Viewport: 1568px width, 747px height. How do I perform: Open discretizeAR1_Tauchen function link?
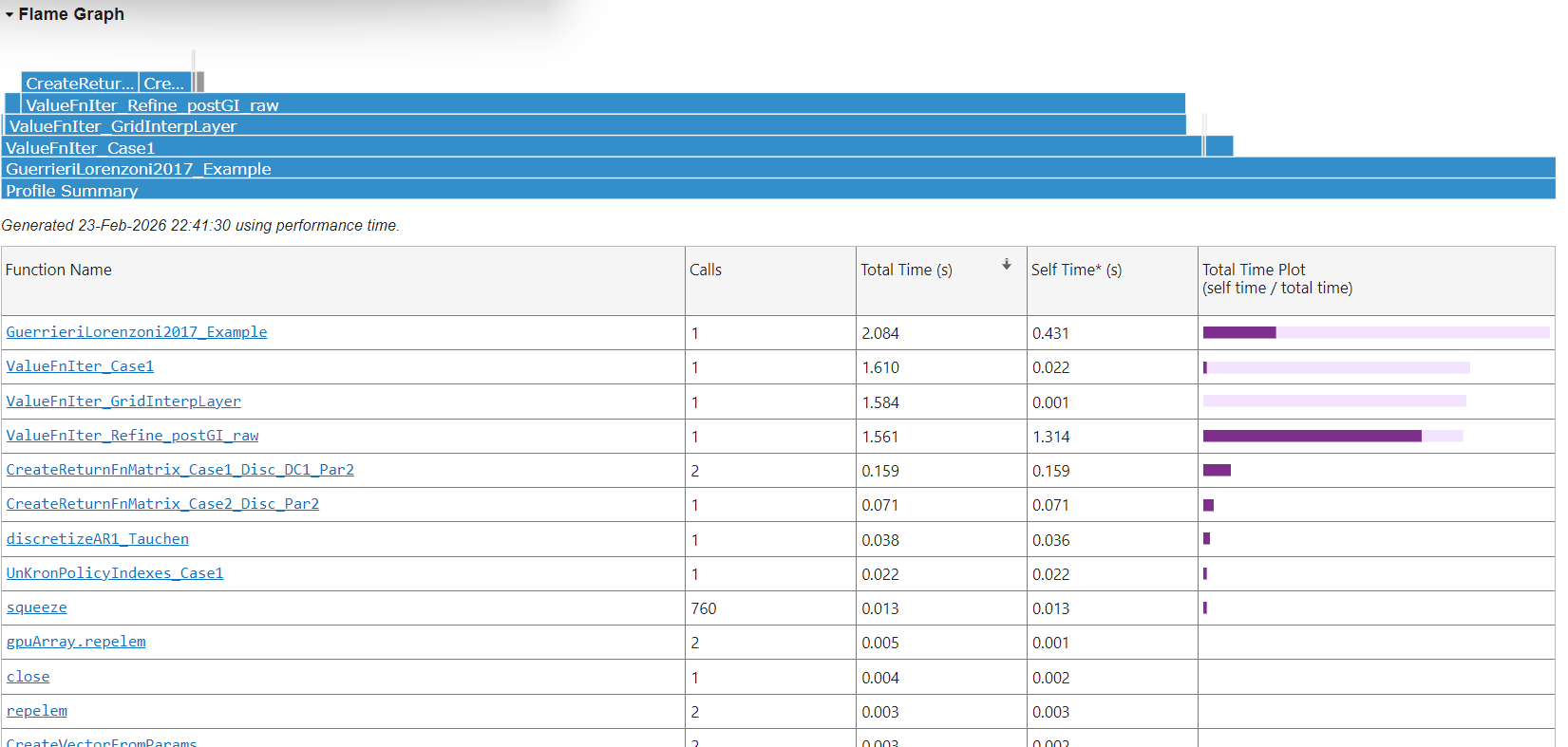click(97, 539)
